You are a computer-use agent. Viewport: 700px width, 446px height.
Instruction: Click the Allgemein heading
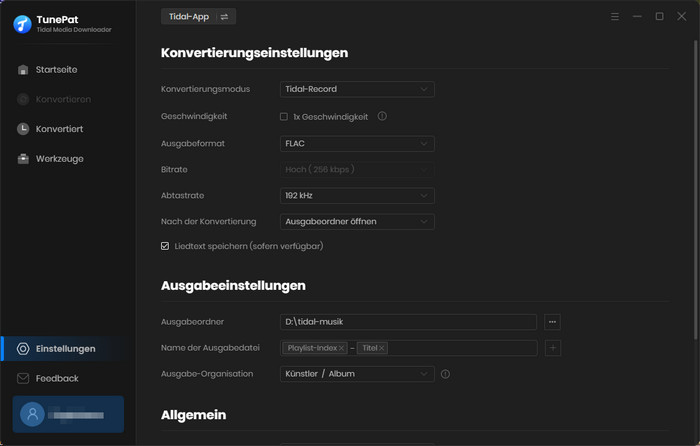click(193, 415)
